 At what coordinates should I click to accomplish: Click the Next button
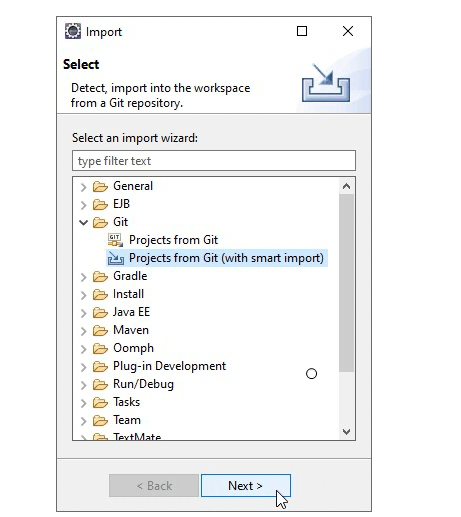tap(246, 486)
